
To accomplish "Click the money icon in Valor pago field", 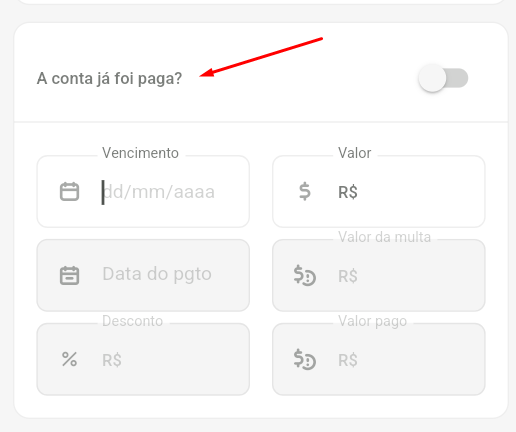I will (305, 359).
